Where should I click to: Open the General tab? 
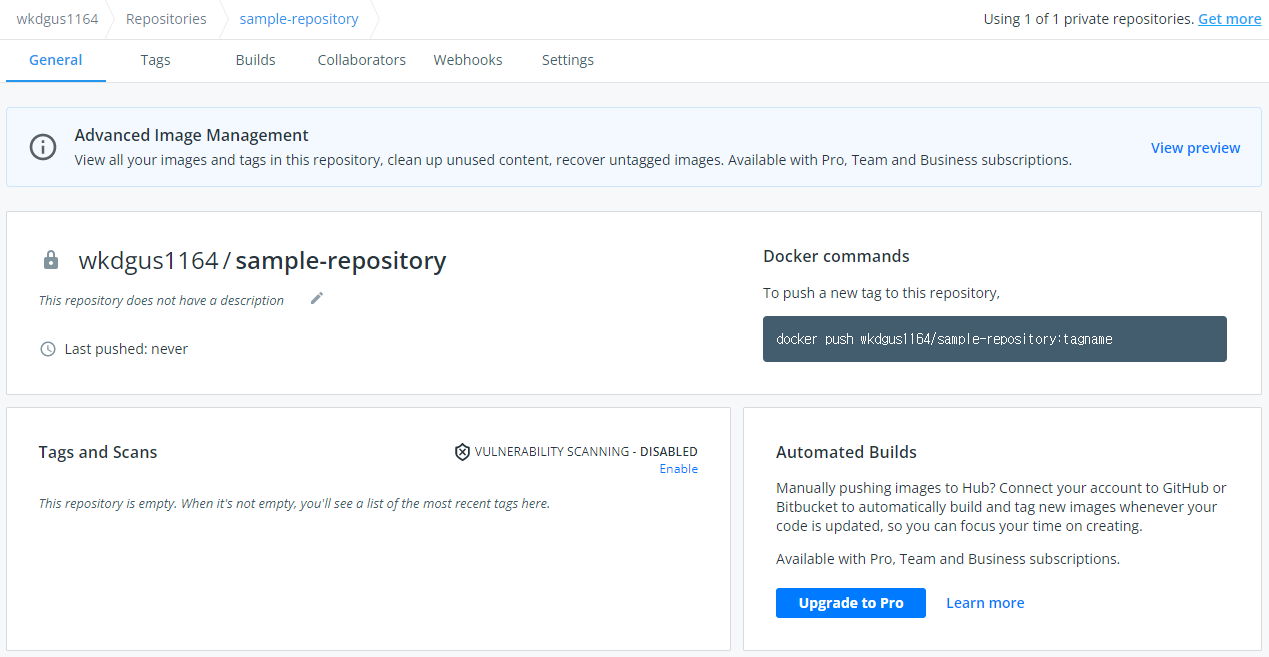[56, 60]
